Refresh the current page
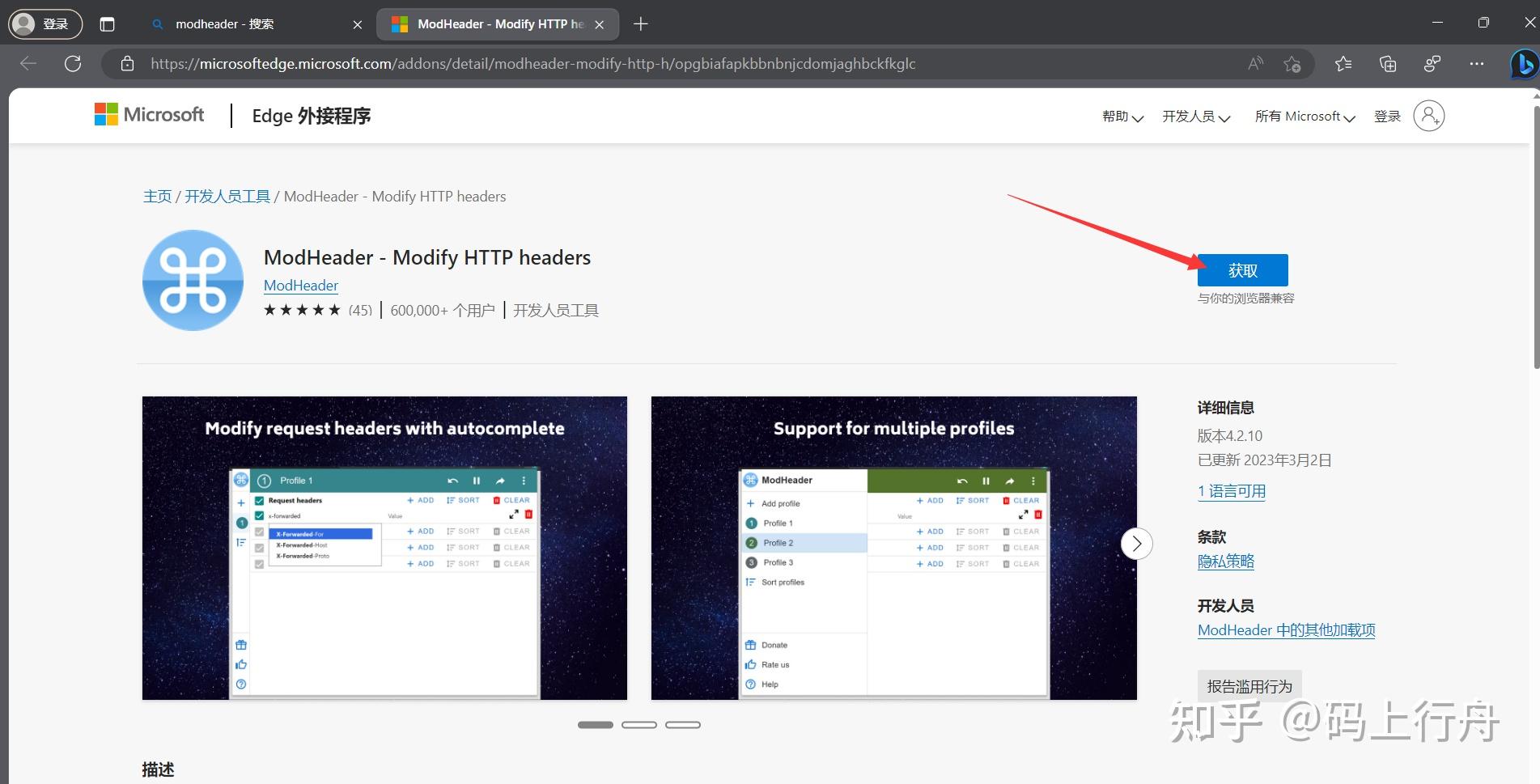The width and height of the screenshot is (1540, 784). click(73, 64)
